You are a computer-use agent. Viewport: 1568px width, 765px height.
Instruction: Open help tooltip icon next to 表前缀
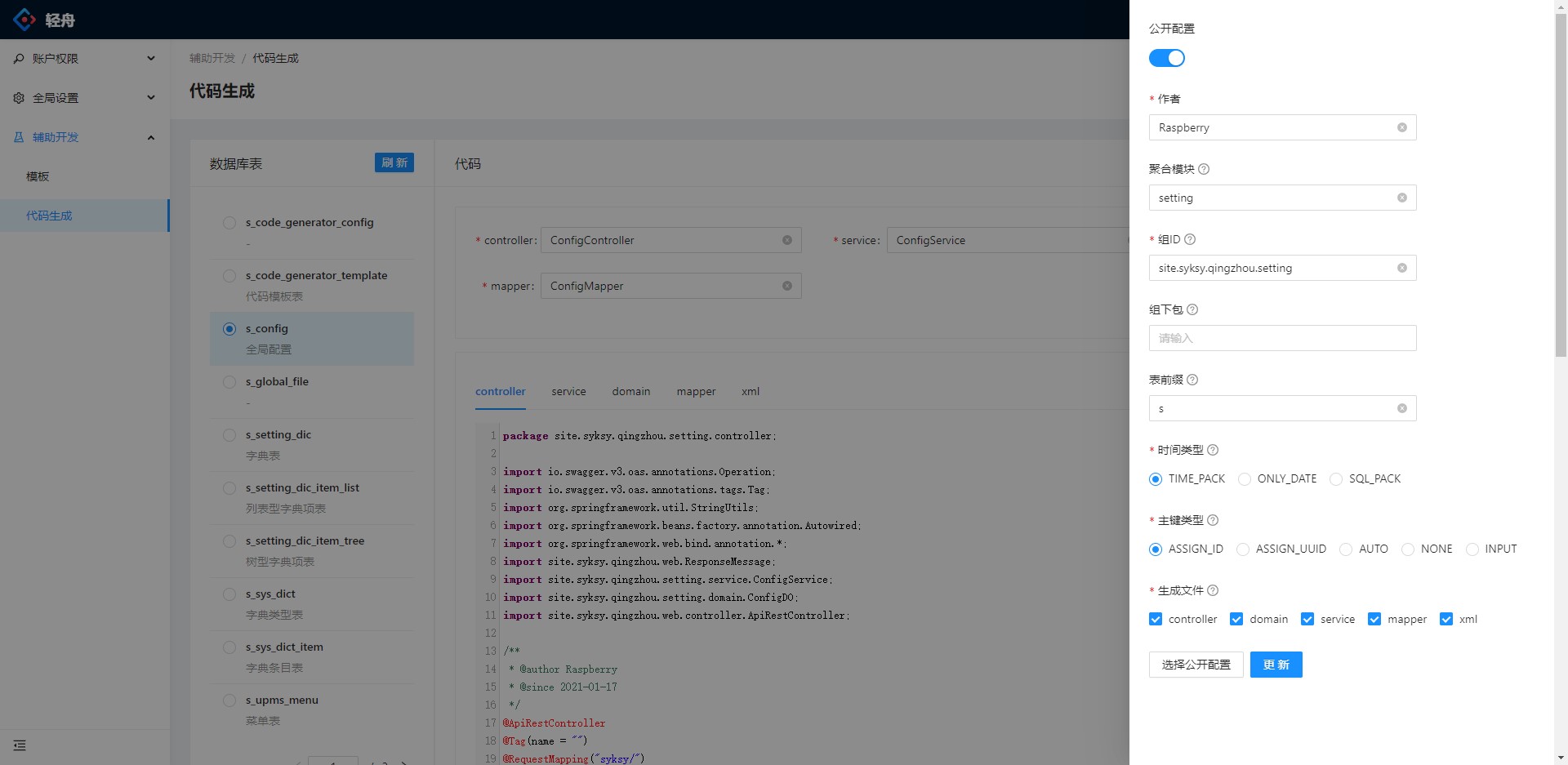tap(1192, 380)
